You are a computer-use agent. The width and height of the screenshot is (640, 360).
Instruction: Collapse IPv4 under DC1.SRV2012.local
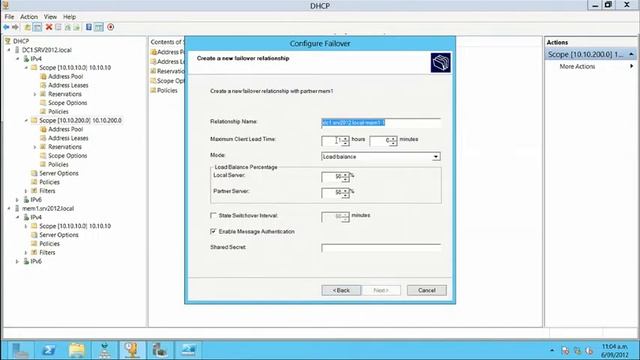point(18,59)
